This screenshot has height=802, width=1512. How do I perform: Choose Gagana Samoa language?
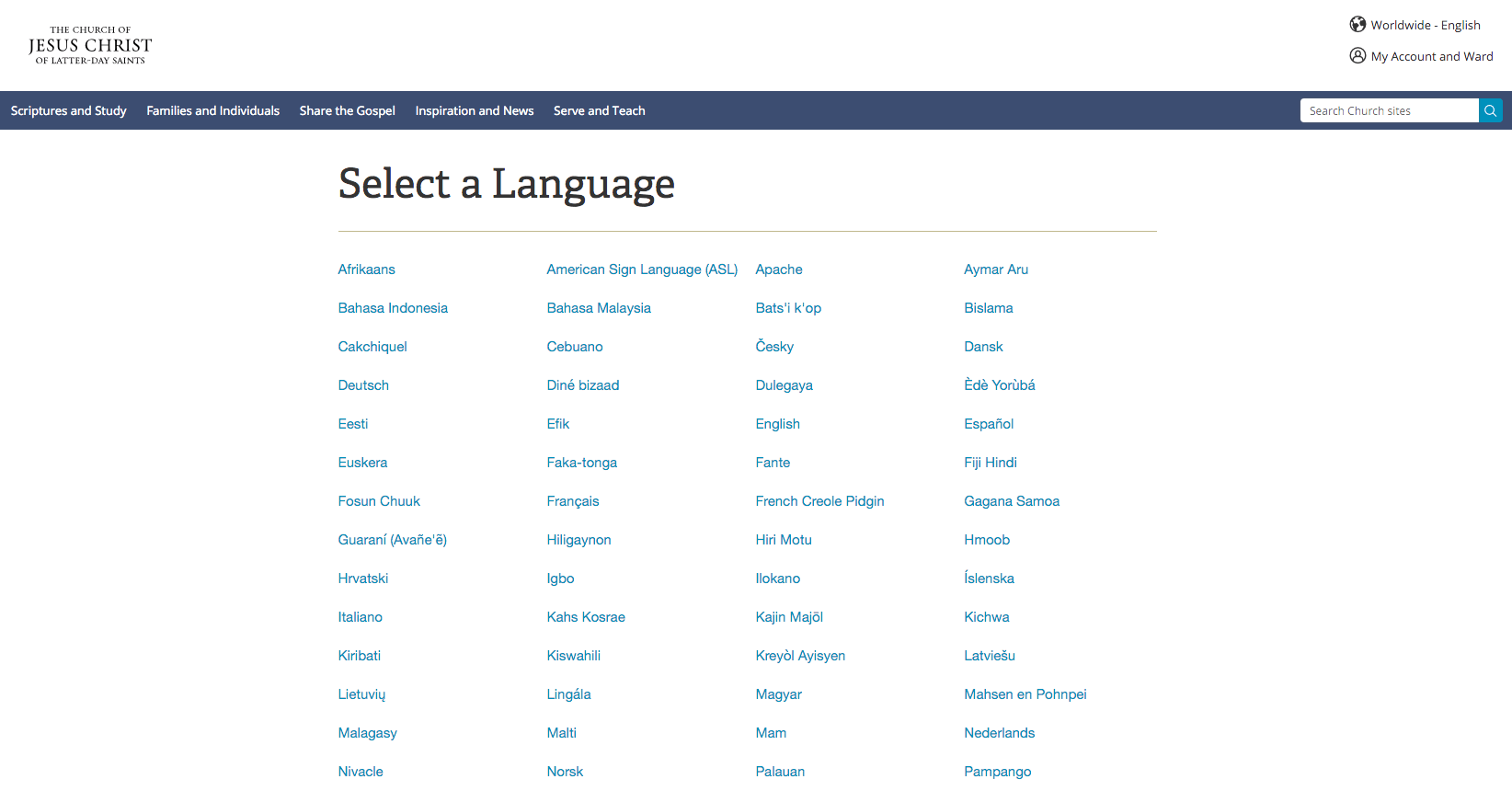(1012, 501)
